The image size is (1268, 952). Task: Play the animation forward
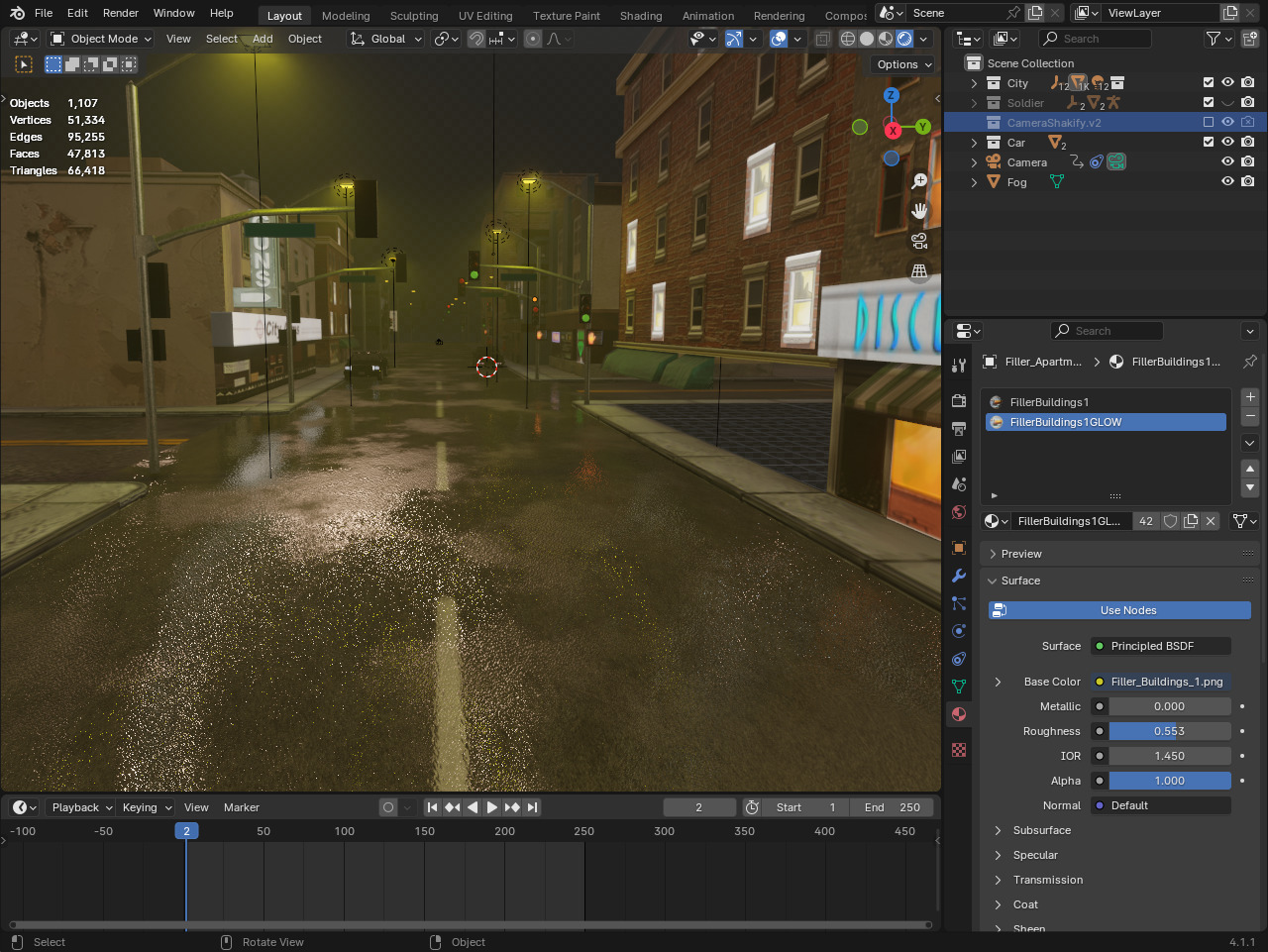(492, 807)
